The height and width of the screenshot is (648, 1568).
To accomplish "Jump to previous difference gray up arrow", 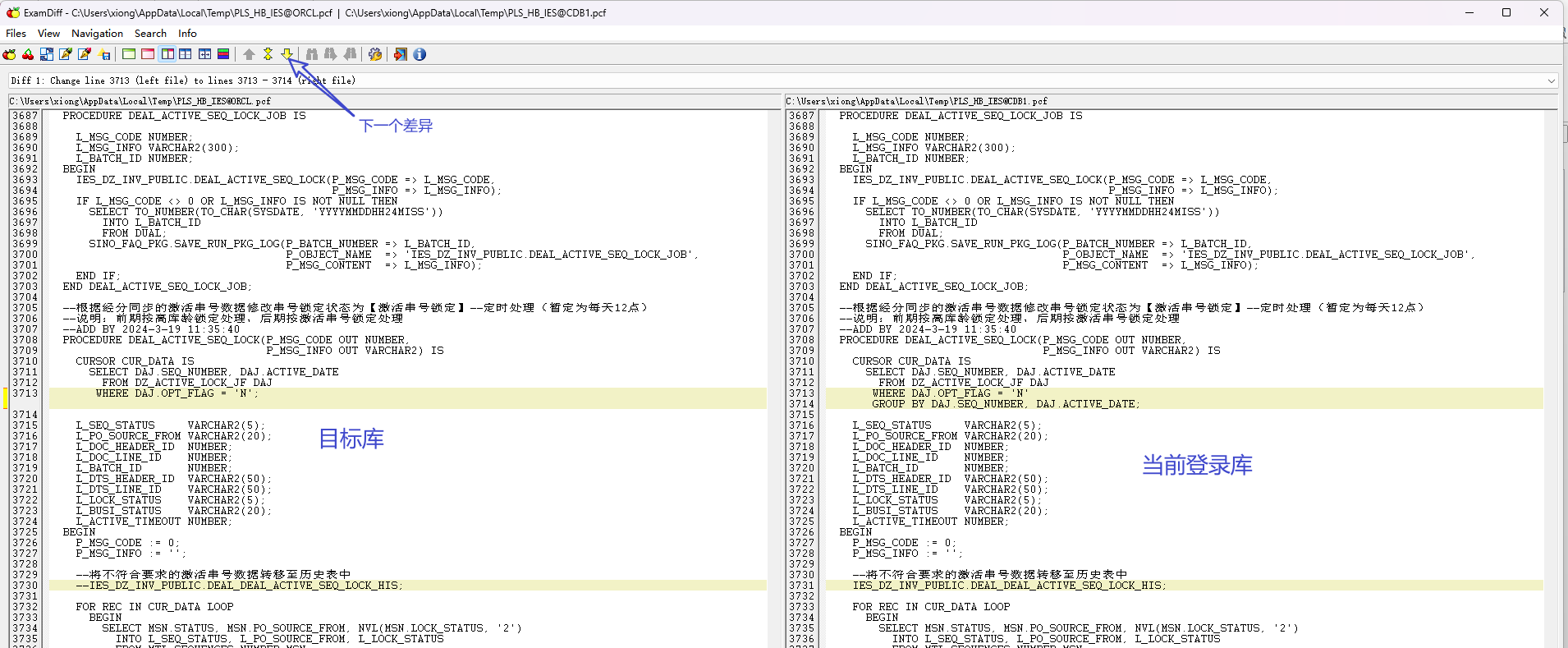I will coord(249,54).
